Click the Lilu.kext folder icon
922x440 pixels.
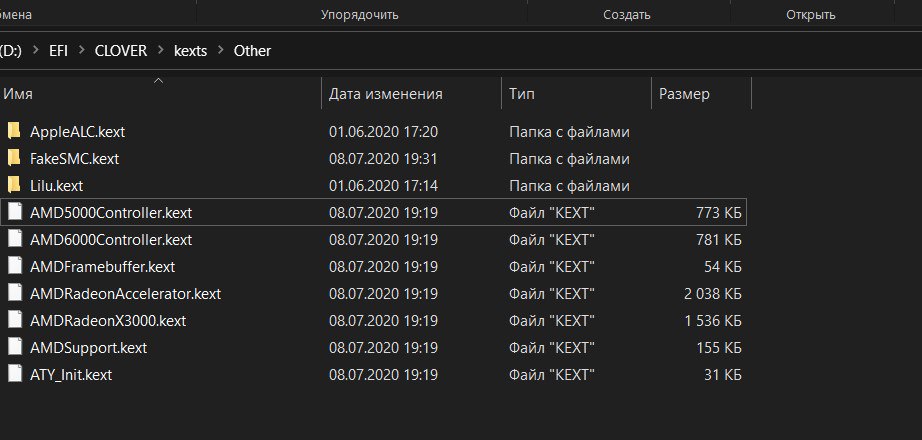tap(14, 185)
